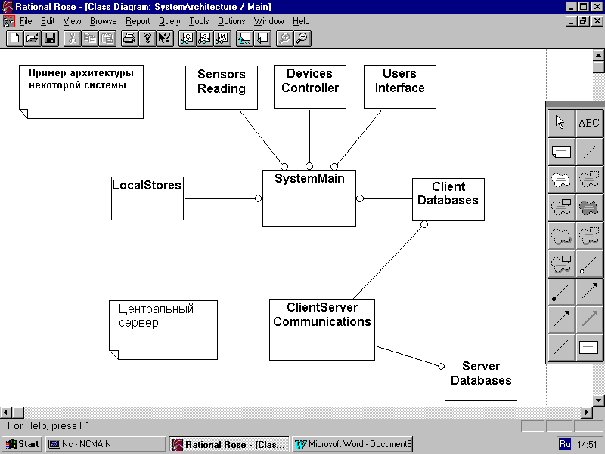Click the Save diskette icon in toolbar
This screenshot has width=605, height=454.
pyautogui.click(x=50, y=38)
